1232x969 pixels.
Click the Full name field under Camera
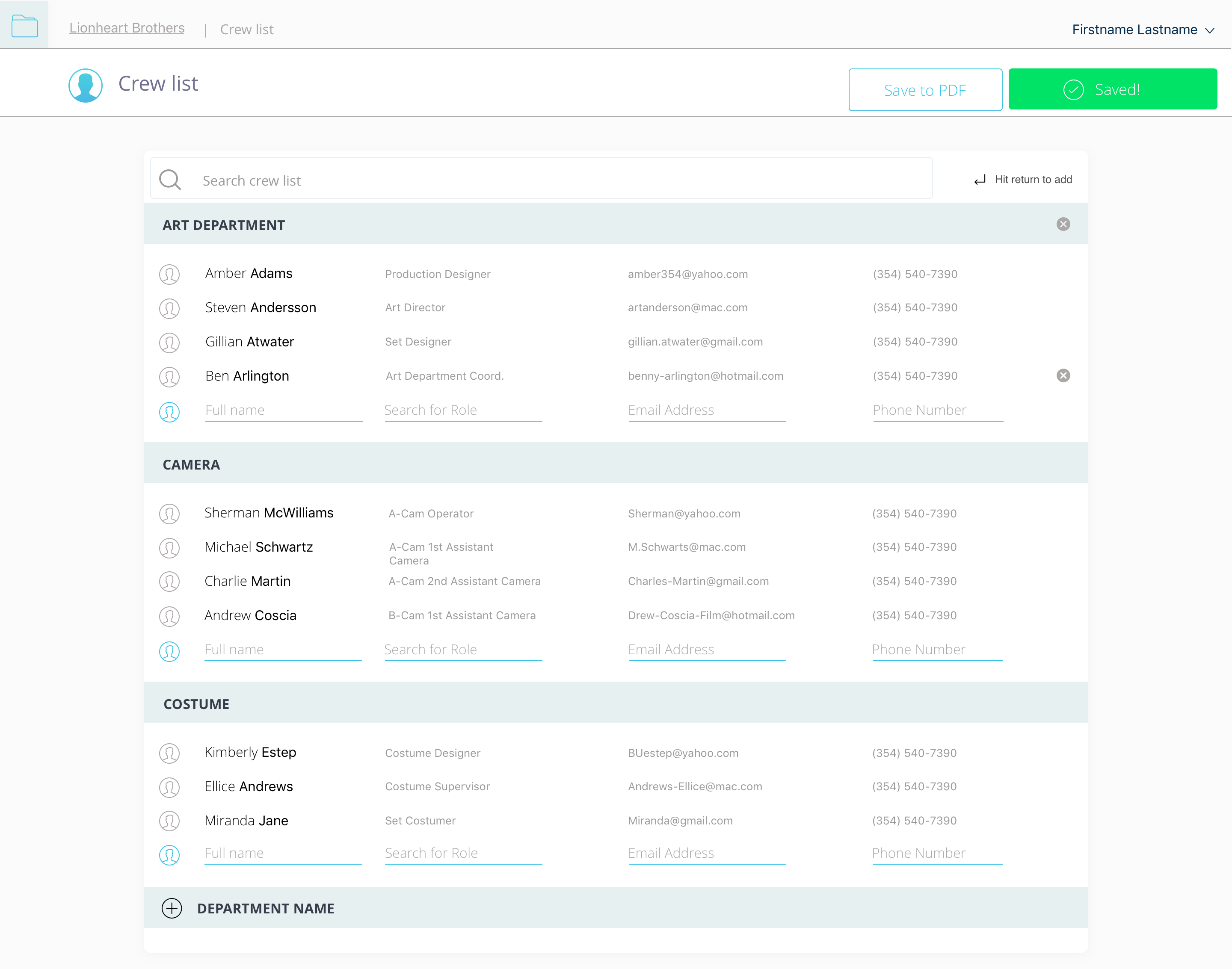click(283, 650)
